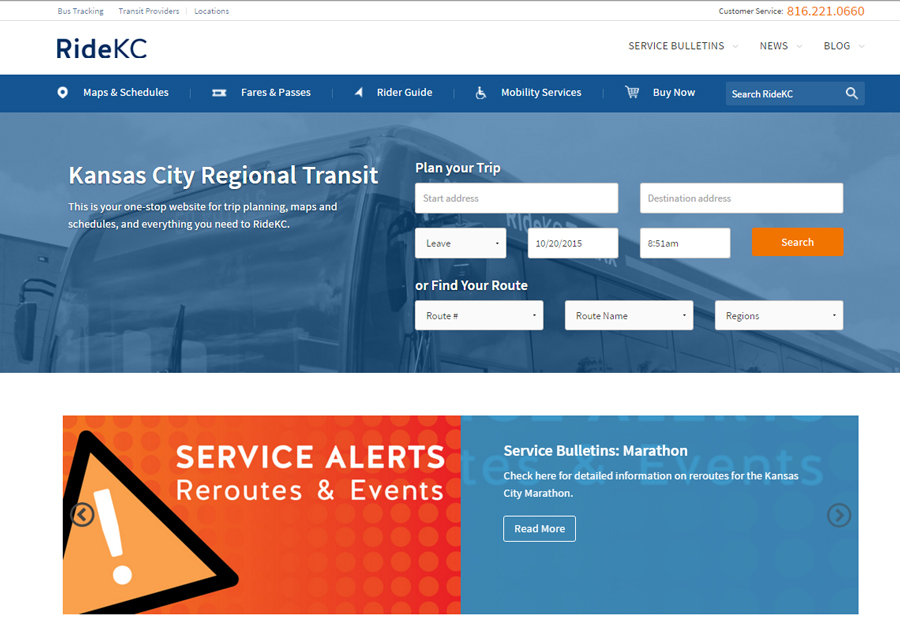The image size is (900, 625).
Task: Go to previous slide with left arrow
Action: pos(82,514)
